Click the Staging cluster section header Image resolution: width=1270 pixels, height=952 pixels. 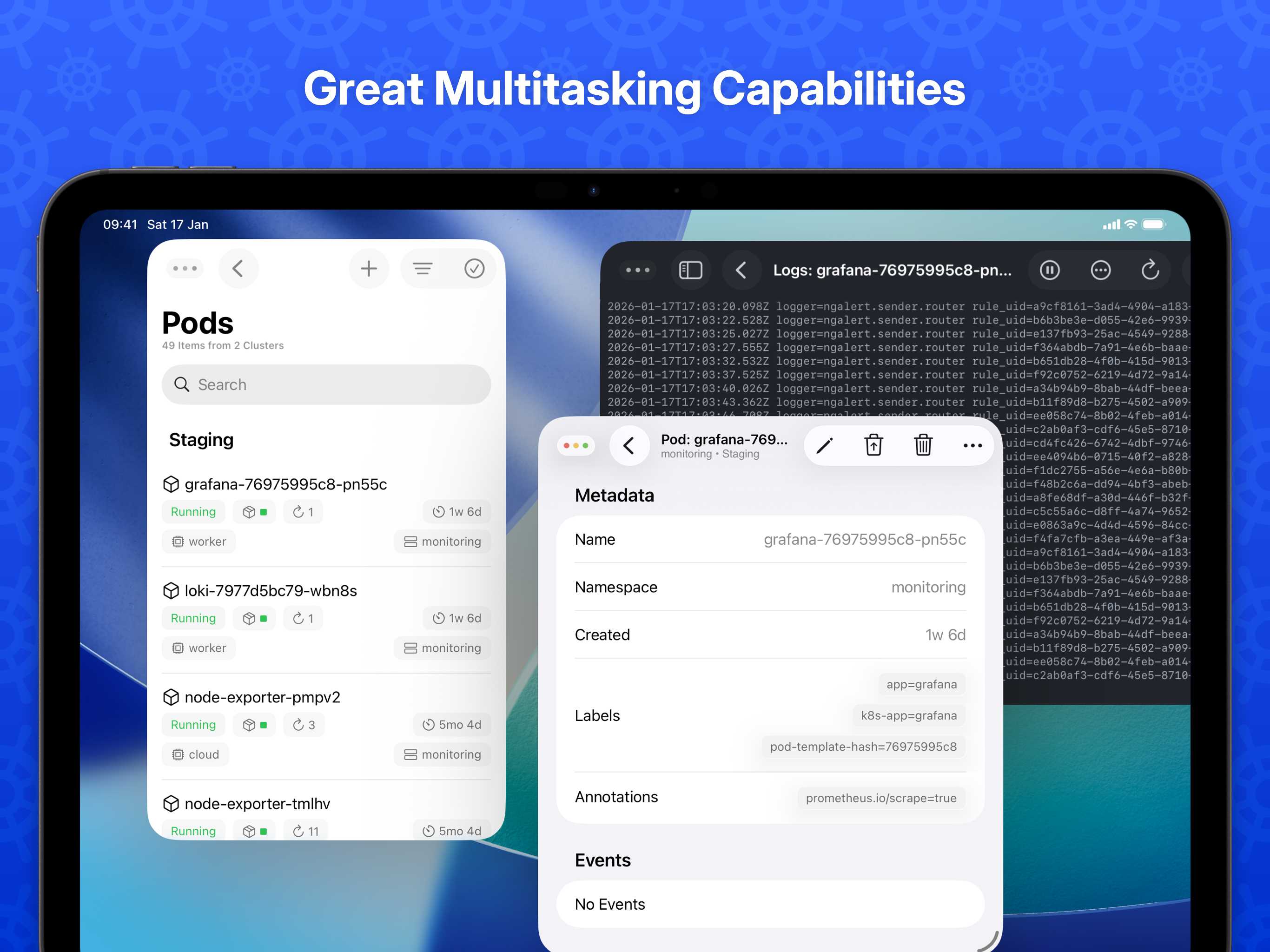[x=201, y=440]
